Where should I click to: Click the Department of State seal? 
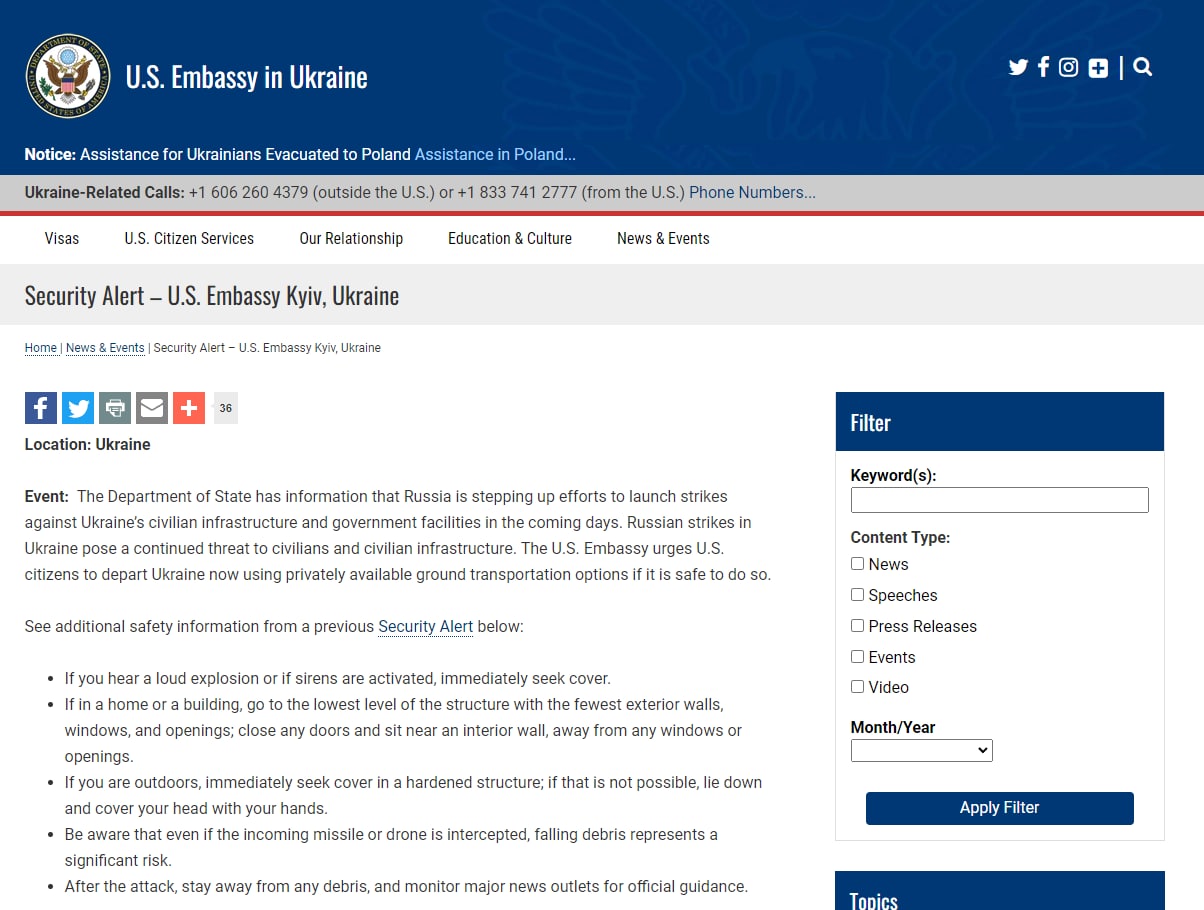tap(68, 76)
